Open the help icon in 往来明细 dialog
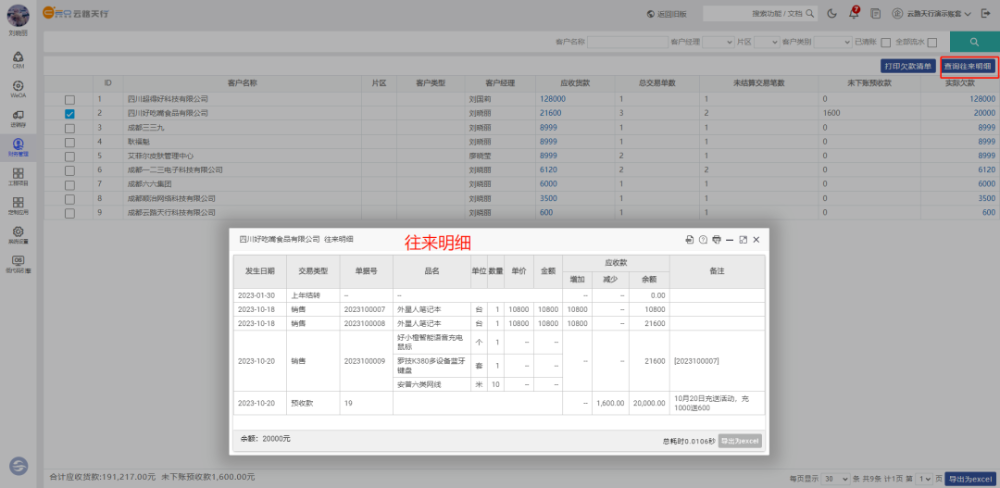Screen dimensions: 1000x488 tap(703, 239)
